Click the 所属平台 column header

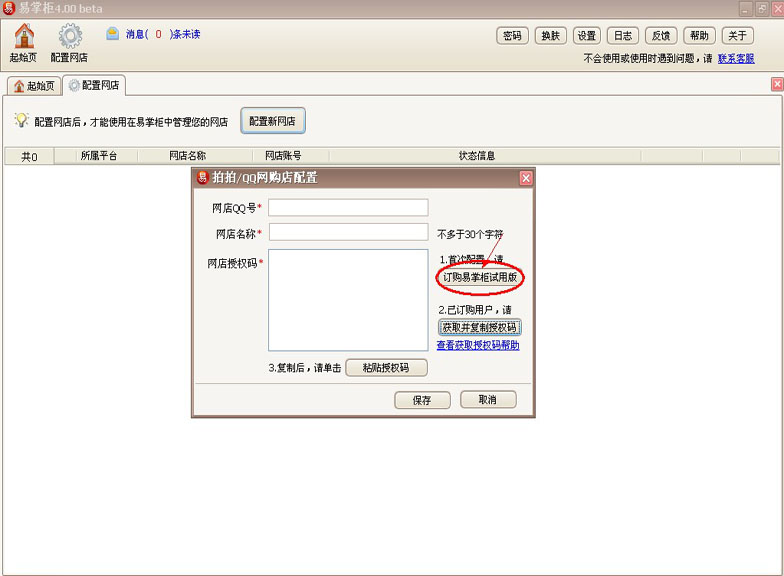click(x=98, y=156)
